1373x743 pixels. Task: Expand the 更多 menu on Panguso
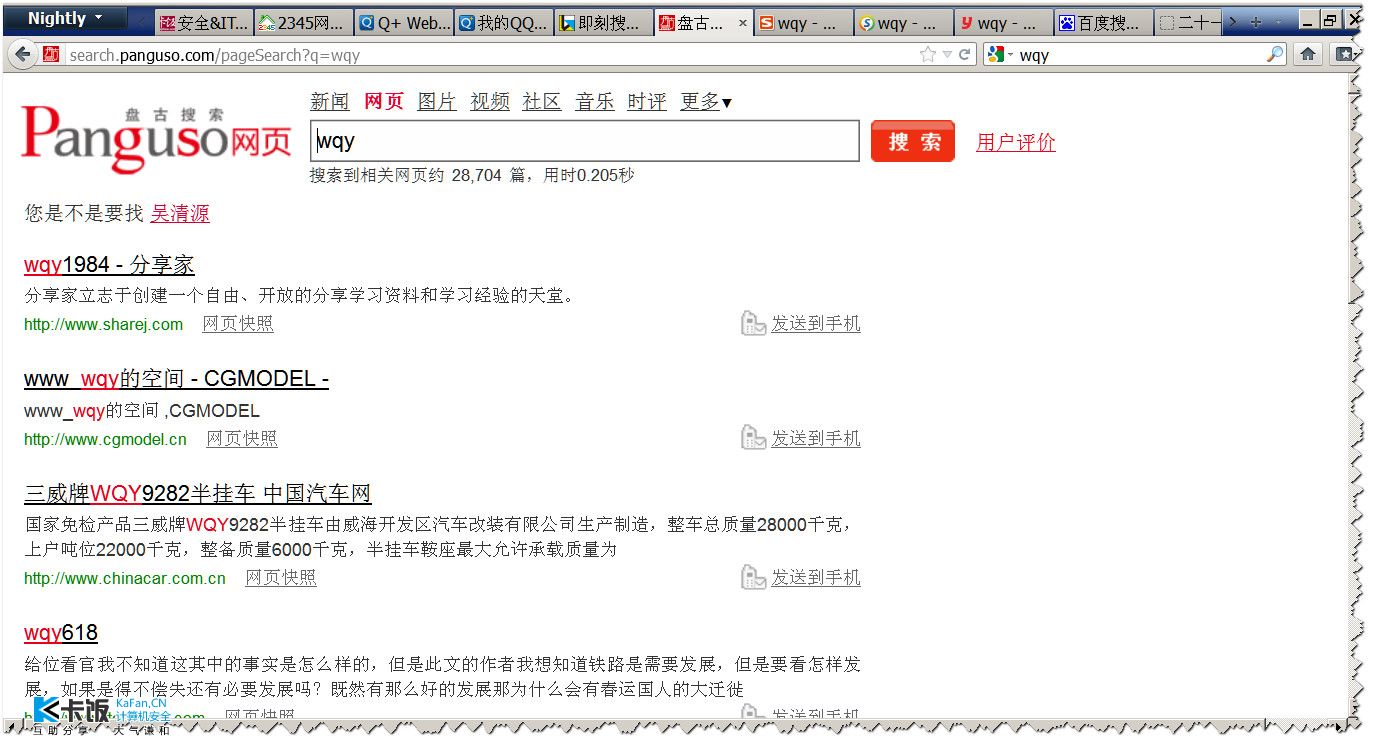[706, 102]
